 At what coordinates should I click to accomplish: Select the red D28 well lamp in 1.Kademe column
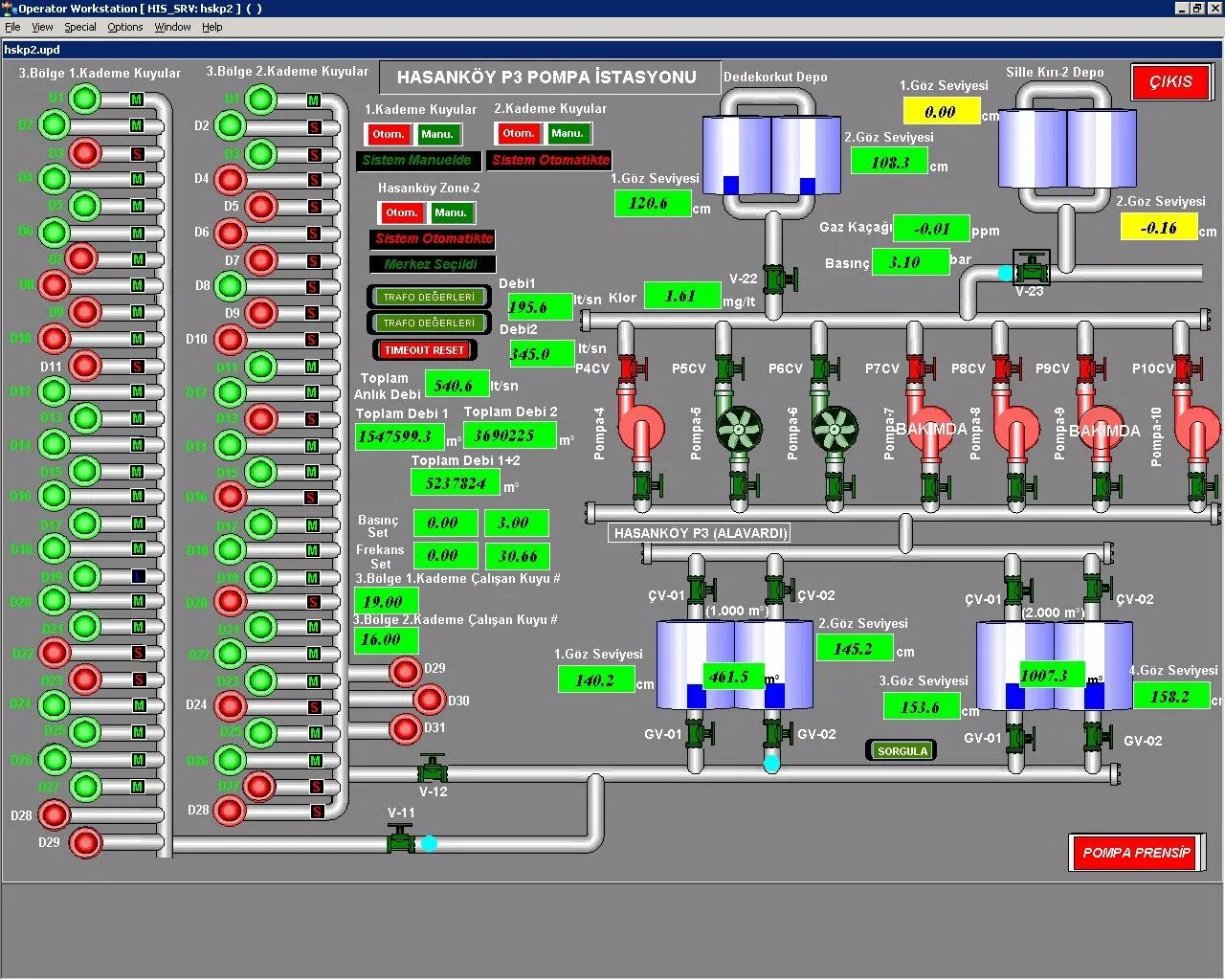[55, 815]
